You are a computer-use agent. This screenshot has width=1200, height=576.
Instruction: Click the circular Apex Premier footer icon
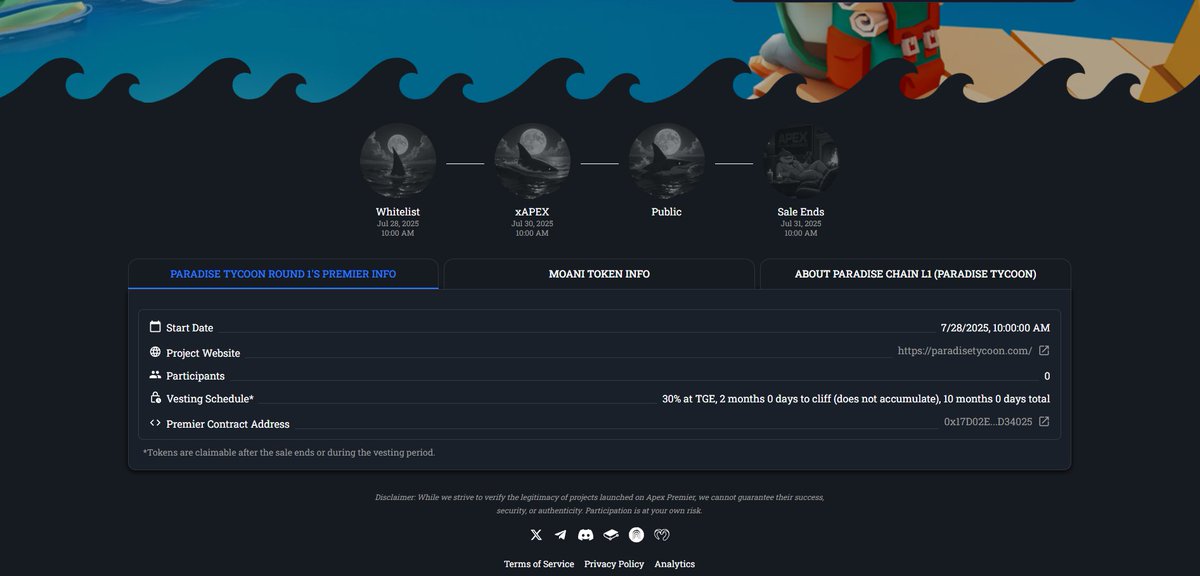tap(635, 533)
